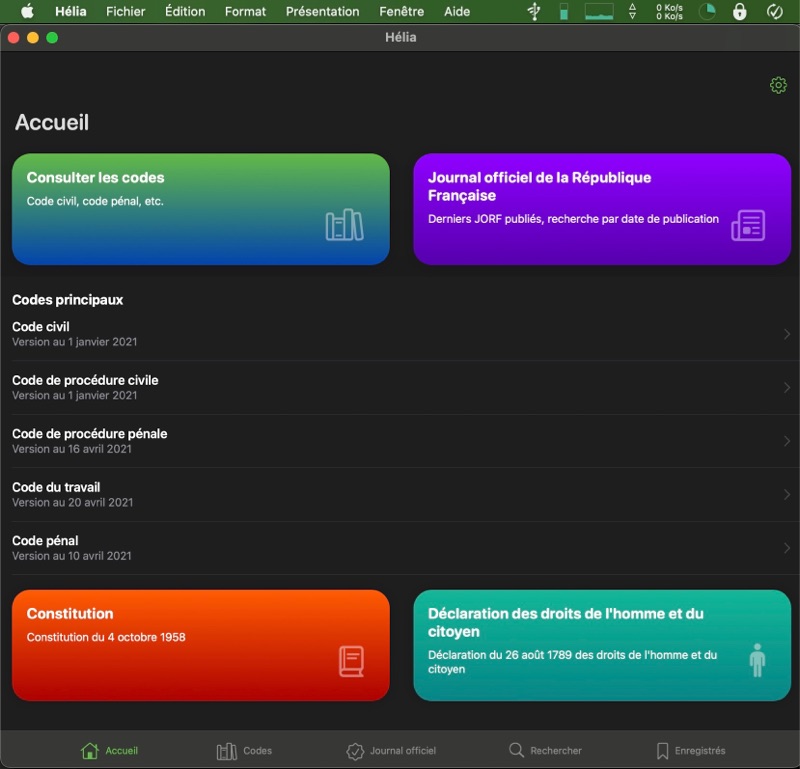Expand the Code pénal chevron
The image size is (800, 769).
click(786, 548)
